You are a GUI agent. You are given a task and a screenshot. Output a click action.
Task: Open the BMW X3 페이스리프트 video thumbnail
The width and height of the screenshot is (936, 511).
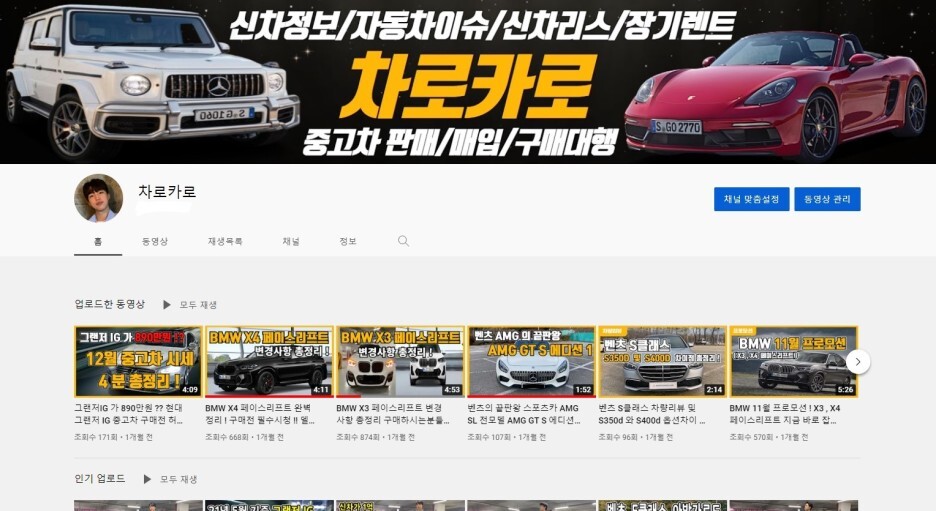point(400,362)
